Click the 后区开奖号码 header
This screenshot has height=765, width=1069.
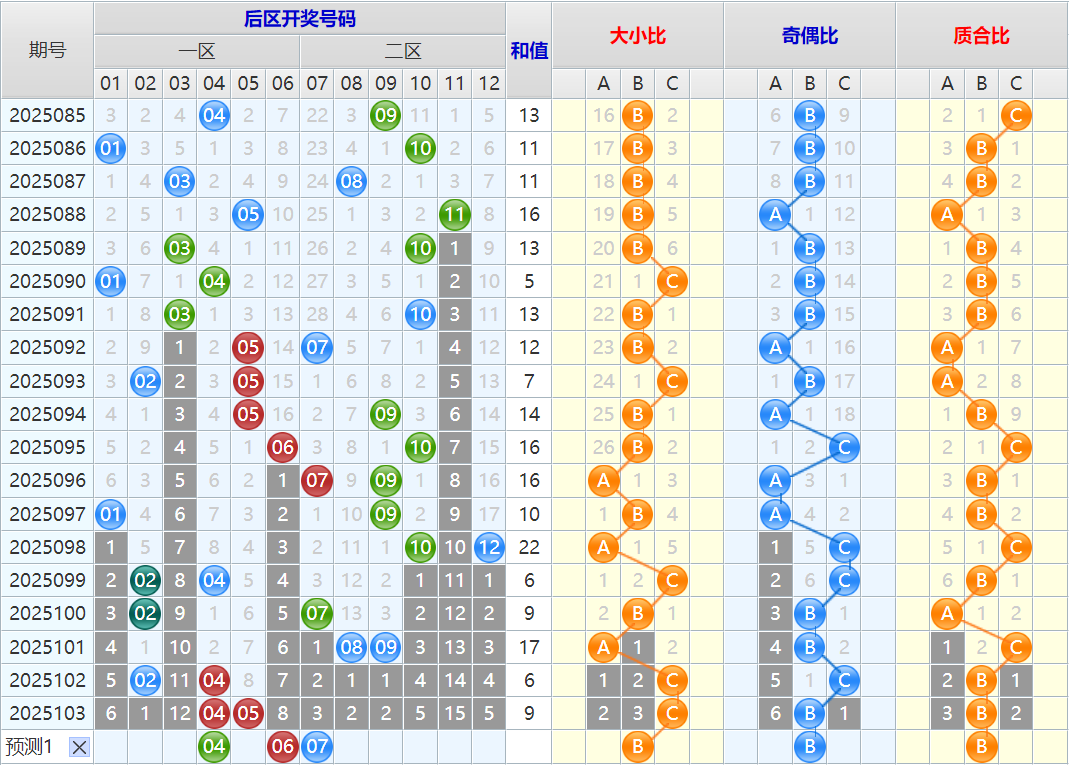pos(300,18)
